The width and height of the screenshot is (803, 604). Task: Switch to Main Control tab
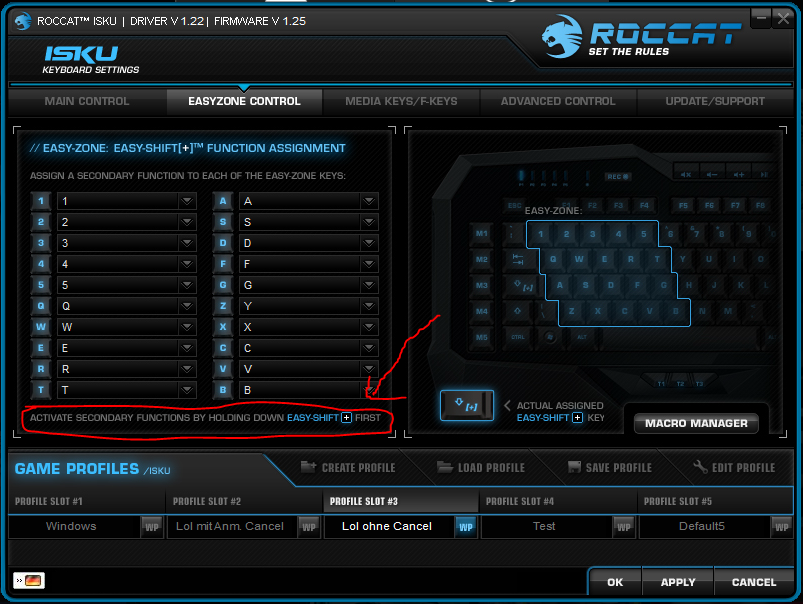[x=87, y=101]
